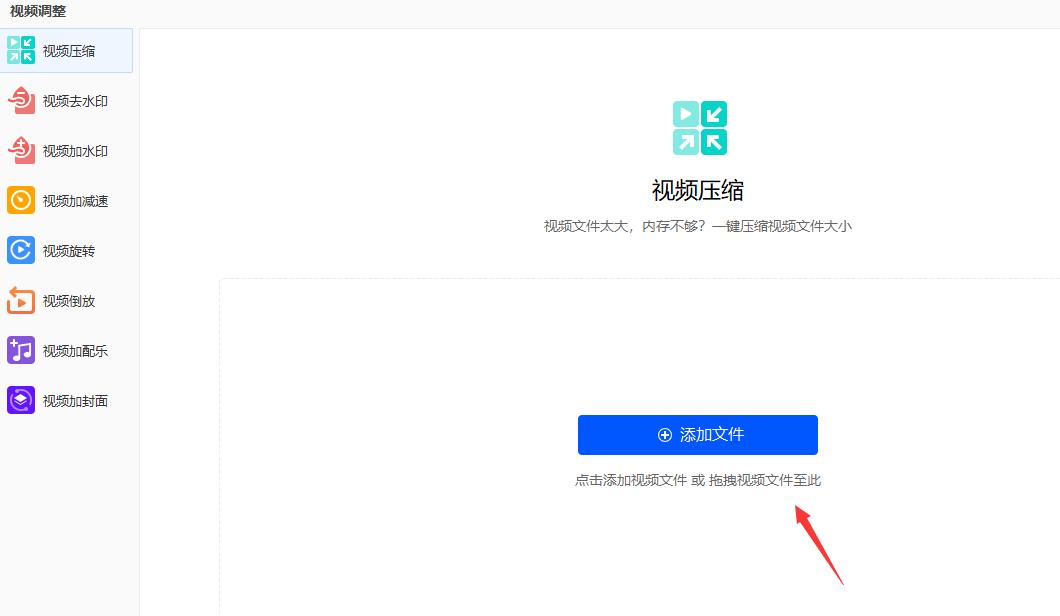
Task: Click the blue 添加文件 button
Action: pyautogui.click(x=697, y=435)
